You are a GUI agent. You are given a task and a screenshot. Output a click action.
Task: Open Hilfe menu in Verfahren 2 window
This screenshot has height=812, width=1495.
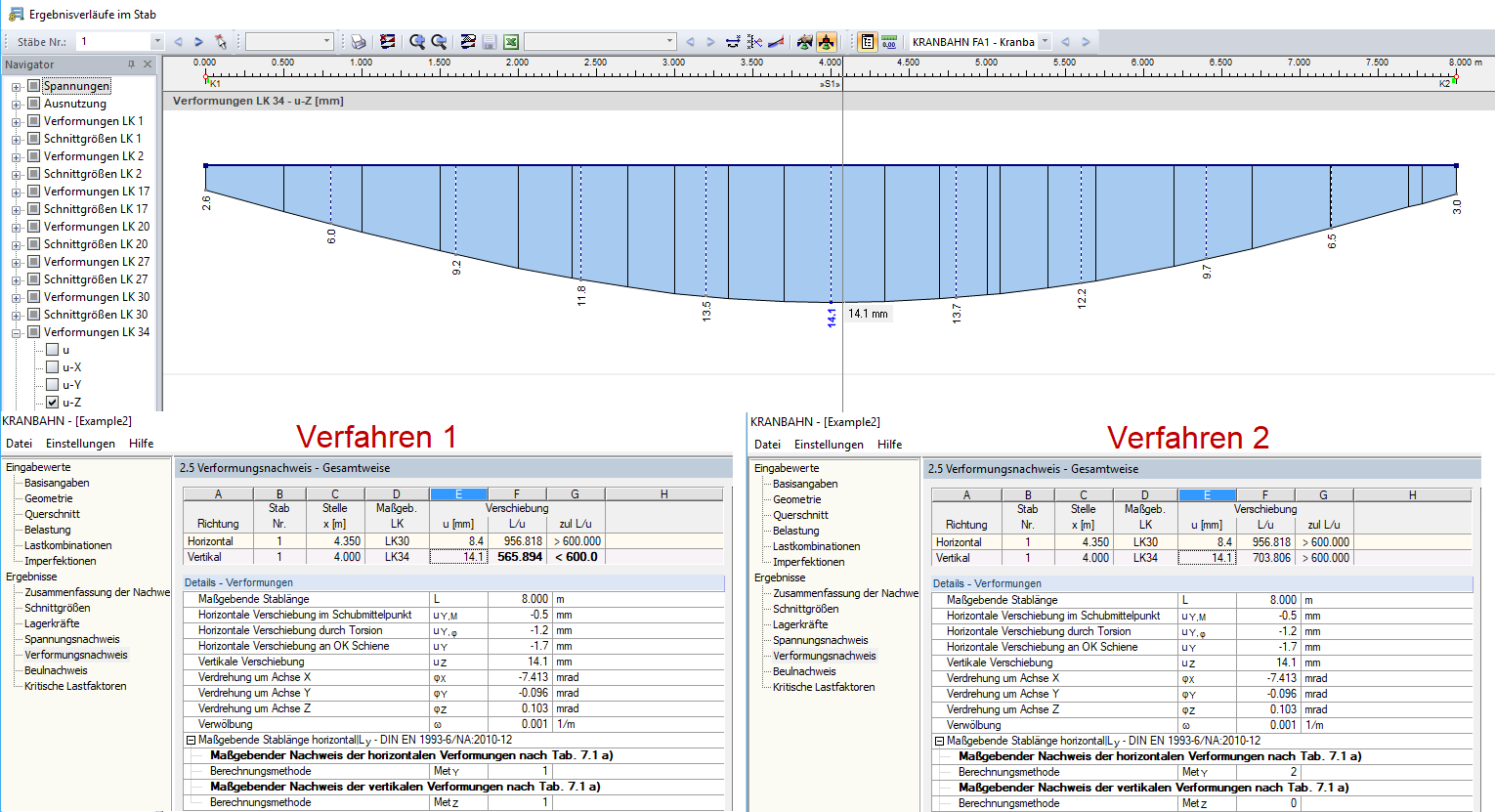[890, 445]
